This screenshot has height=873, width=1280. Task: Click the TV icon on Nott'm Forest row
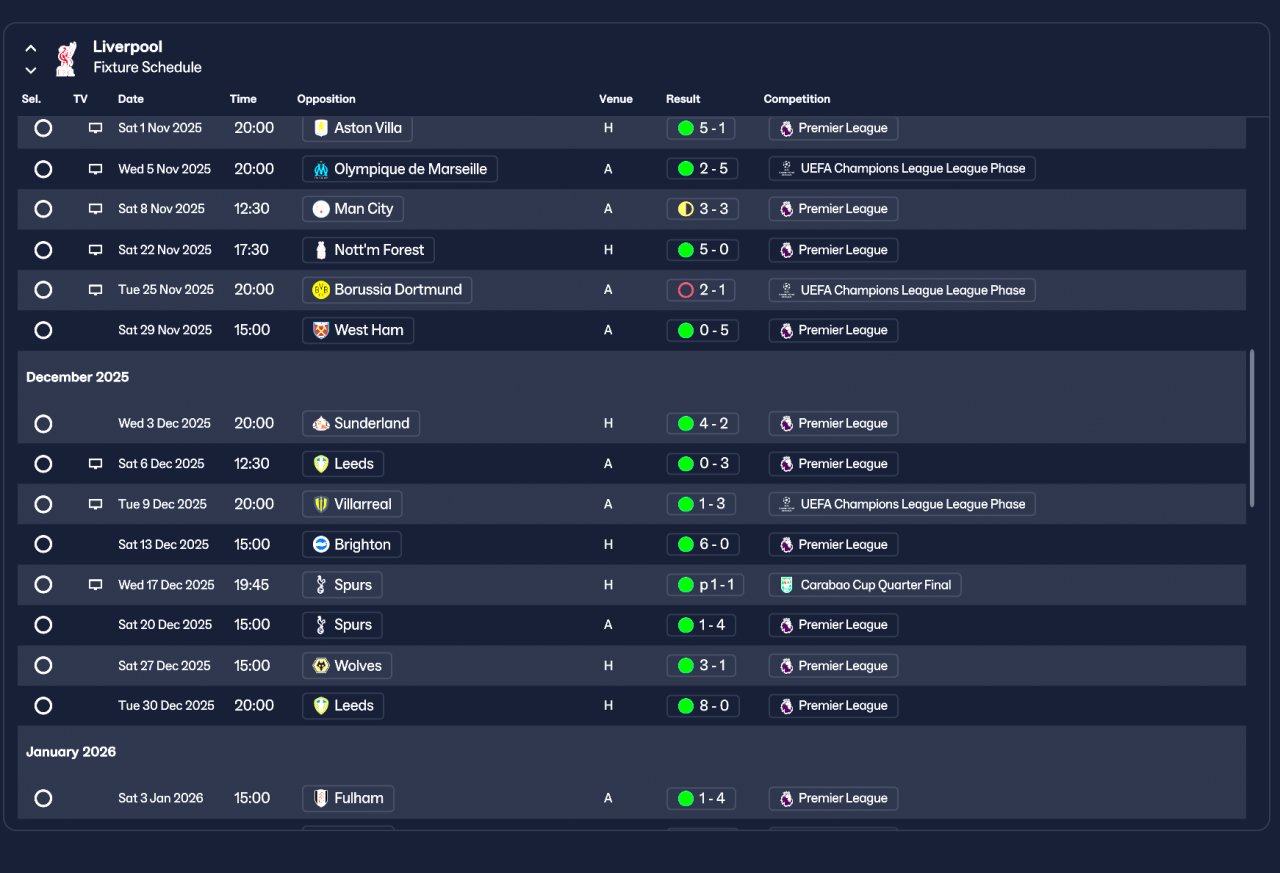pos(96,250)
